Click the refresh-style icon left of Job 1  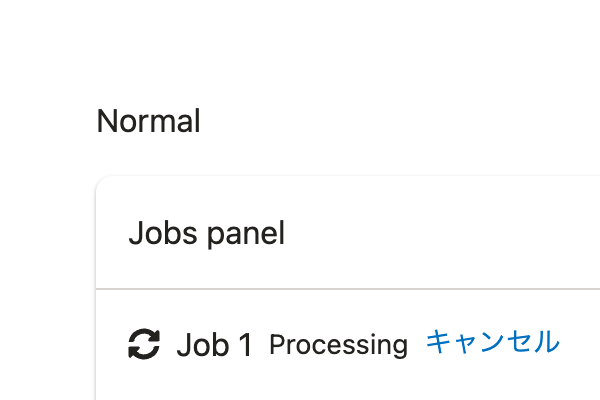144,344
